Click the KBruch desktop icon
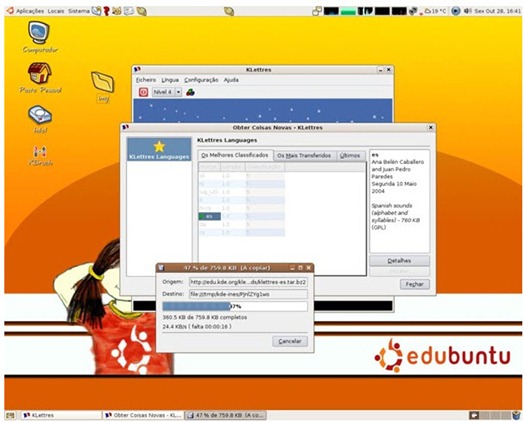 point(40,156)
